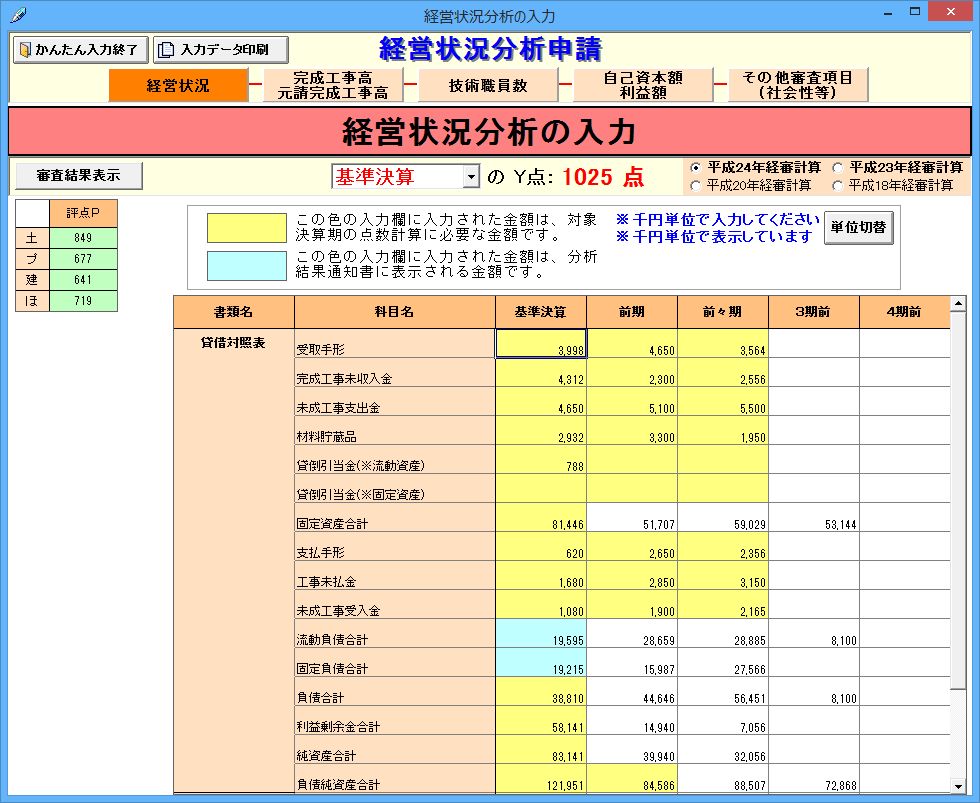Click 負債純資産合計 前期 cell 84,586
Screen dimensions: 980x803
pyautogui.click(x=632, y=779)
